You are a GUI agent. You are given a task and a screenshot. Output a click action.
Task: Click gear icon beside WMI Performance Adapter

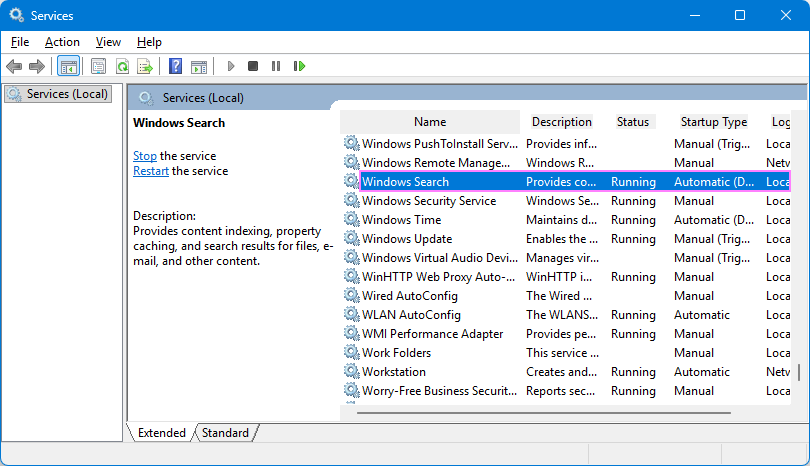click(352, 333)
